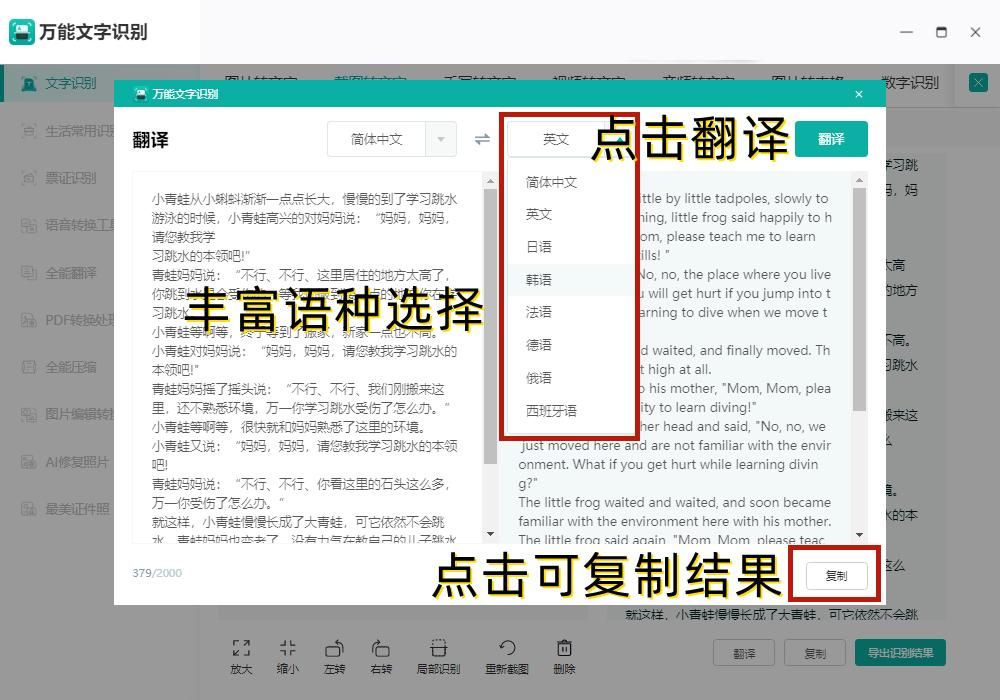
Task: Click the 导出识别结果 button
Action: (900, 653)
